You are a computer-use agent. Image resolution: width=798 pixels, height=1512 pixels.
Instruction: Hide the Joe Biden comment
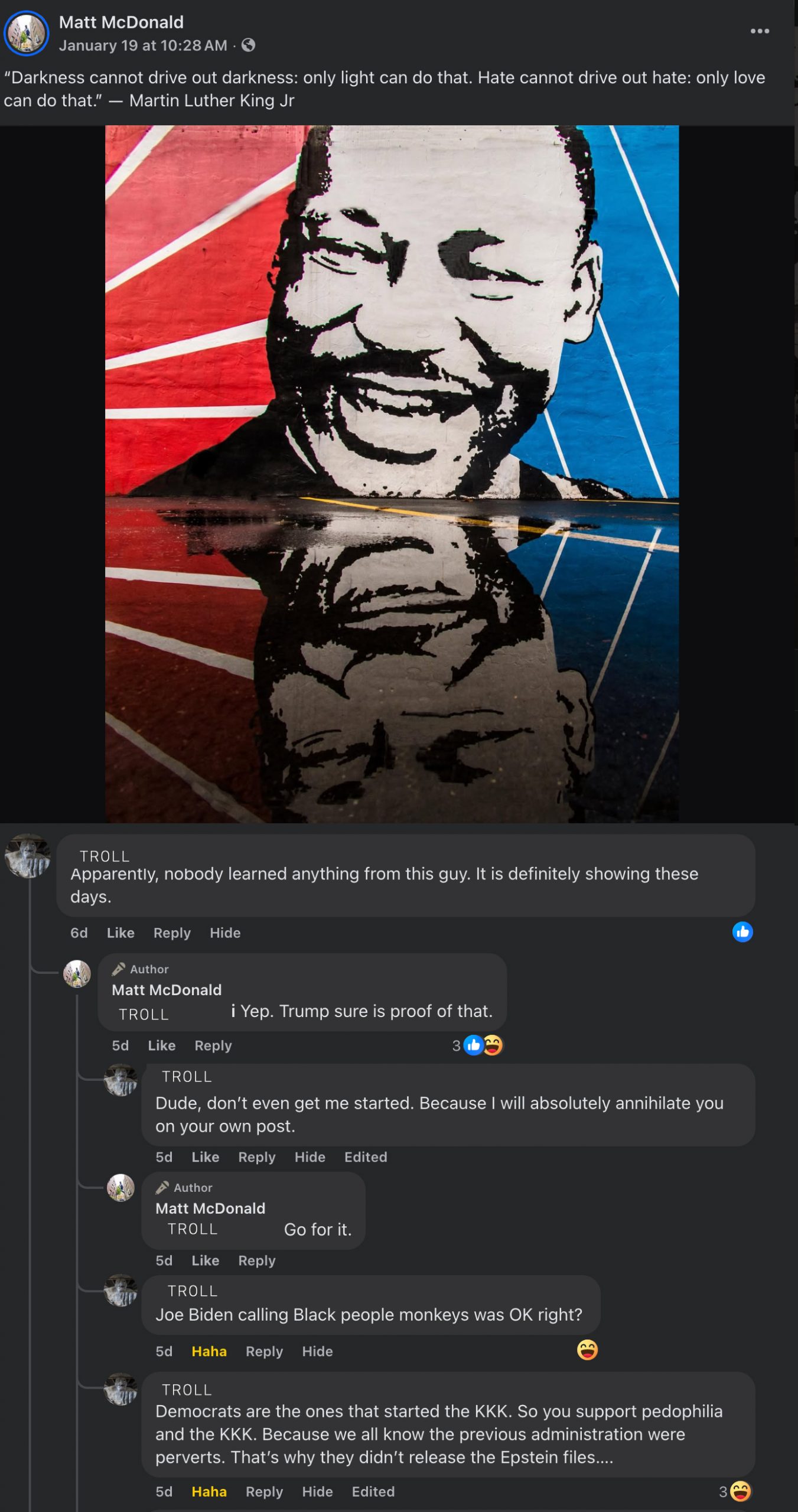(x=317, y=1351)
